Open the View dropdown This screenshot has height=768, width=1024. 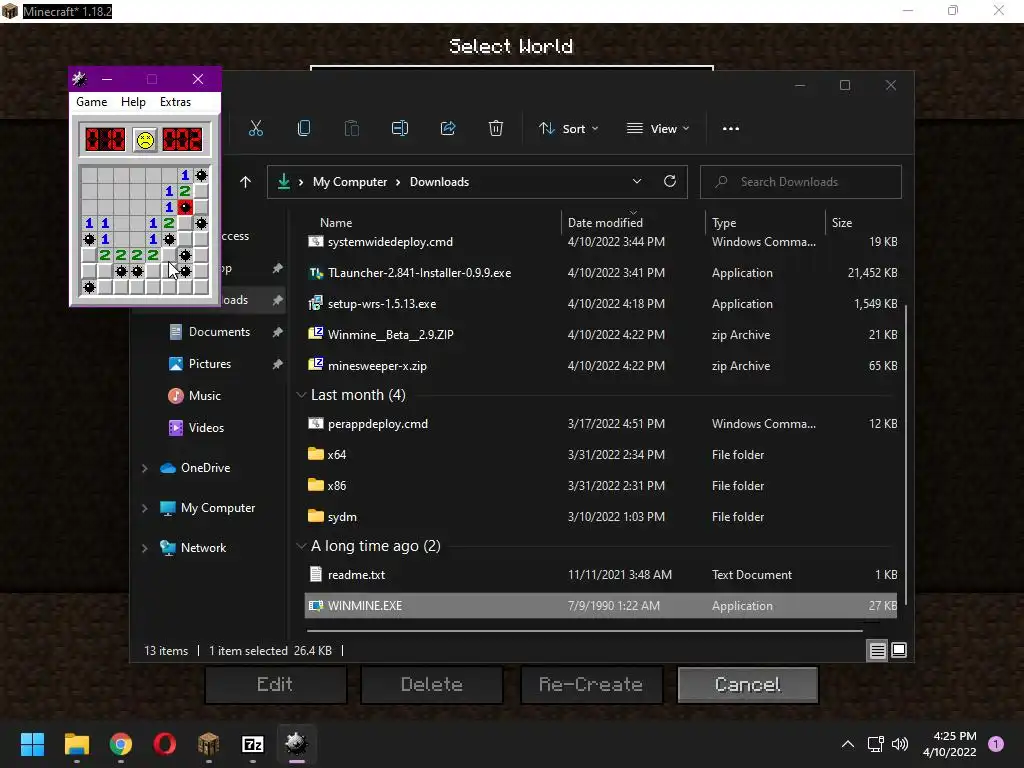[658, 129]
